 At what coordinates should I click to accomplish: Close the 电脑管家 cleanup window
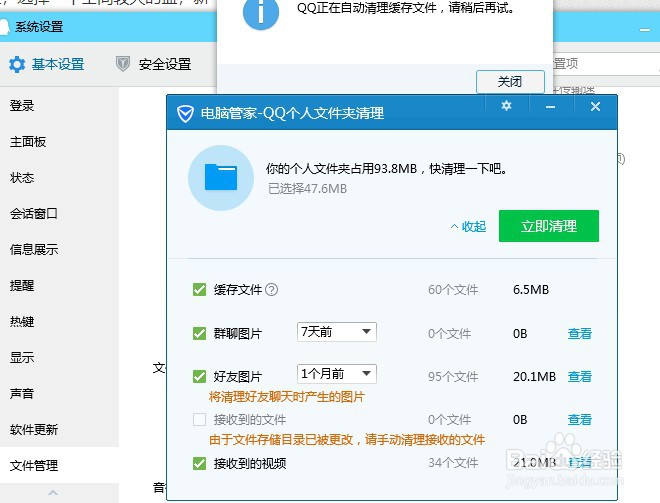point(595,106)
